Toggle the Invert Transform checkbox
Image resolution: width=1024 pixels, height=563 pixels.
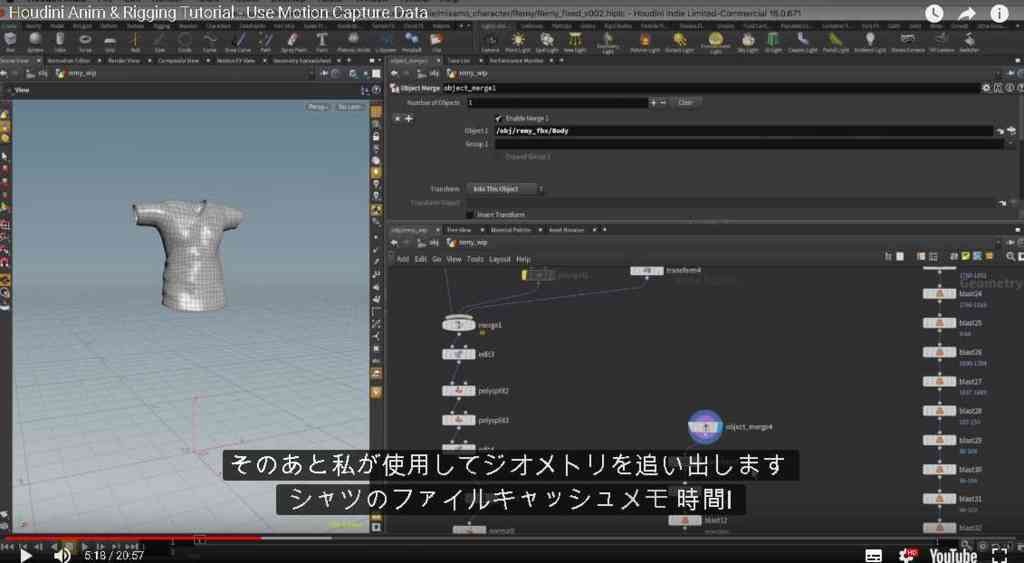pos(470,214)
